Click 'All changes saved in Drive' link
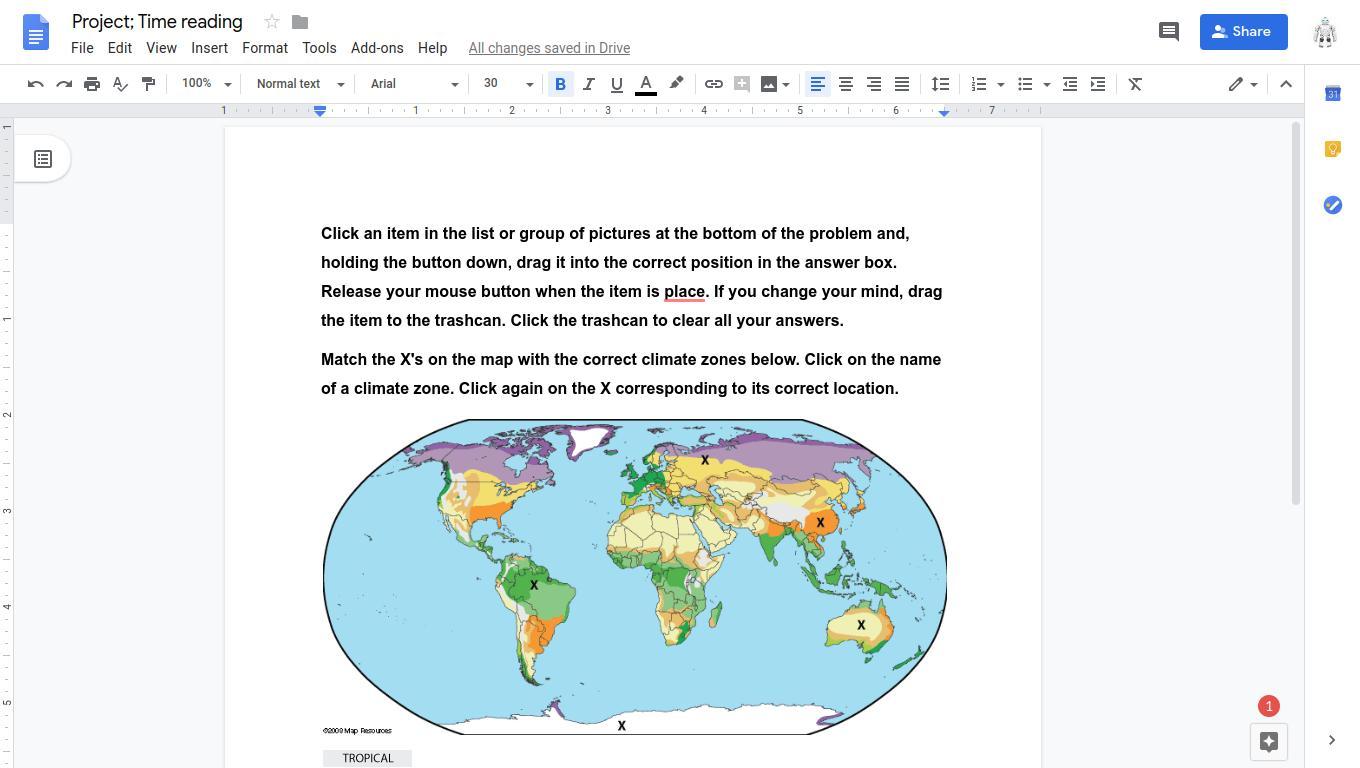 549,48
